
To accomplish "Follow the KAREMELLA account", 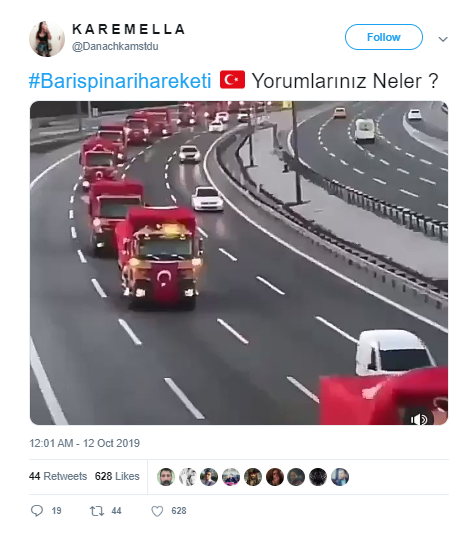I will 384,37.
